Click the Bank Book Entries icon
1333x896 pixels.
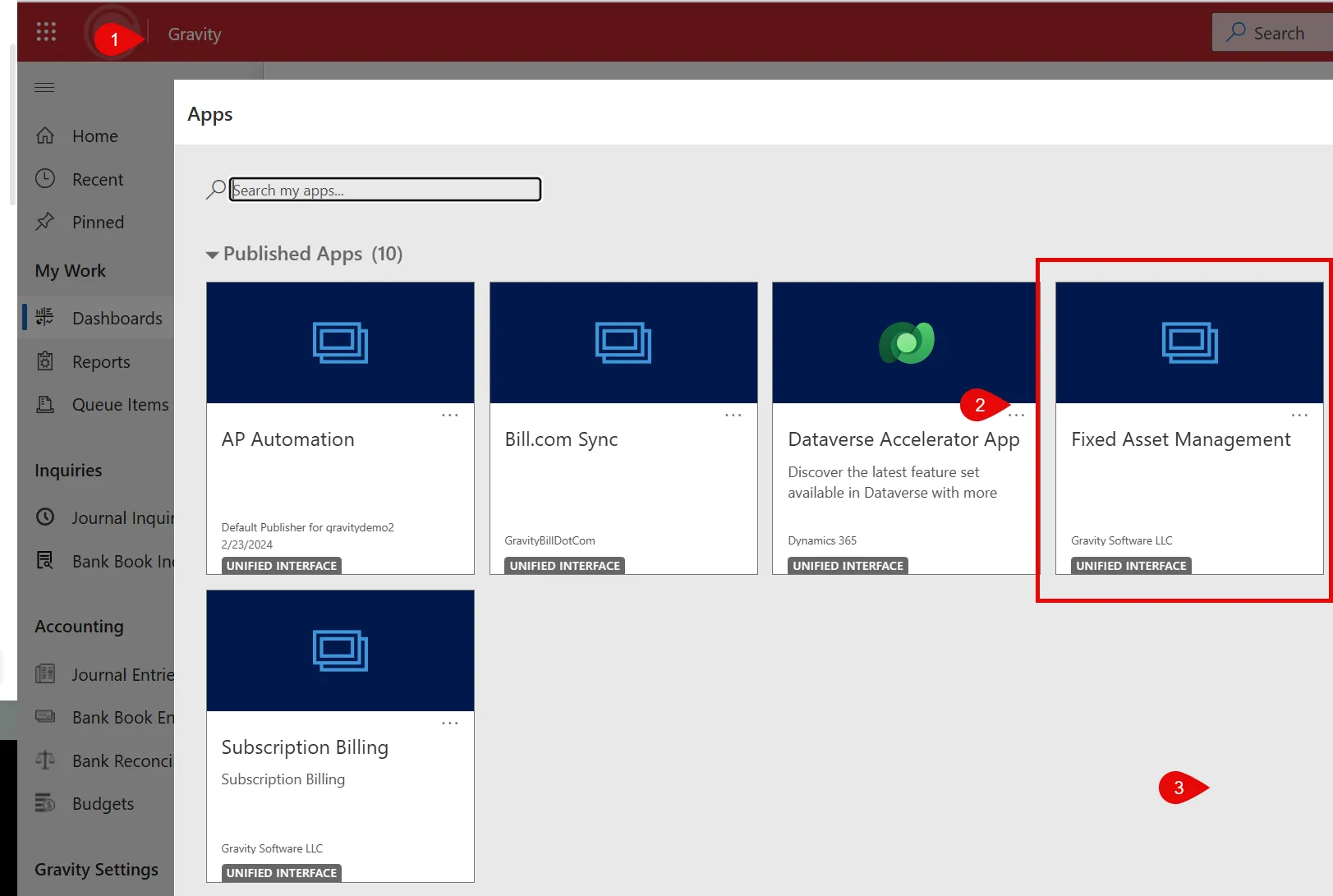point(45,716)
